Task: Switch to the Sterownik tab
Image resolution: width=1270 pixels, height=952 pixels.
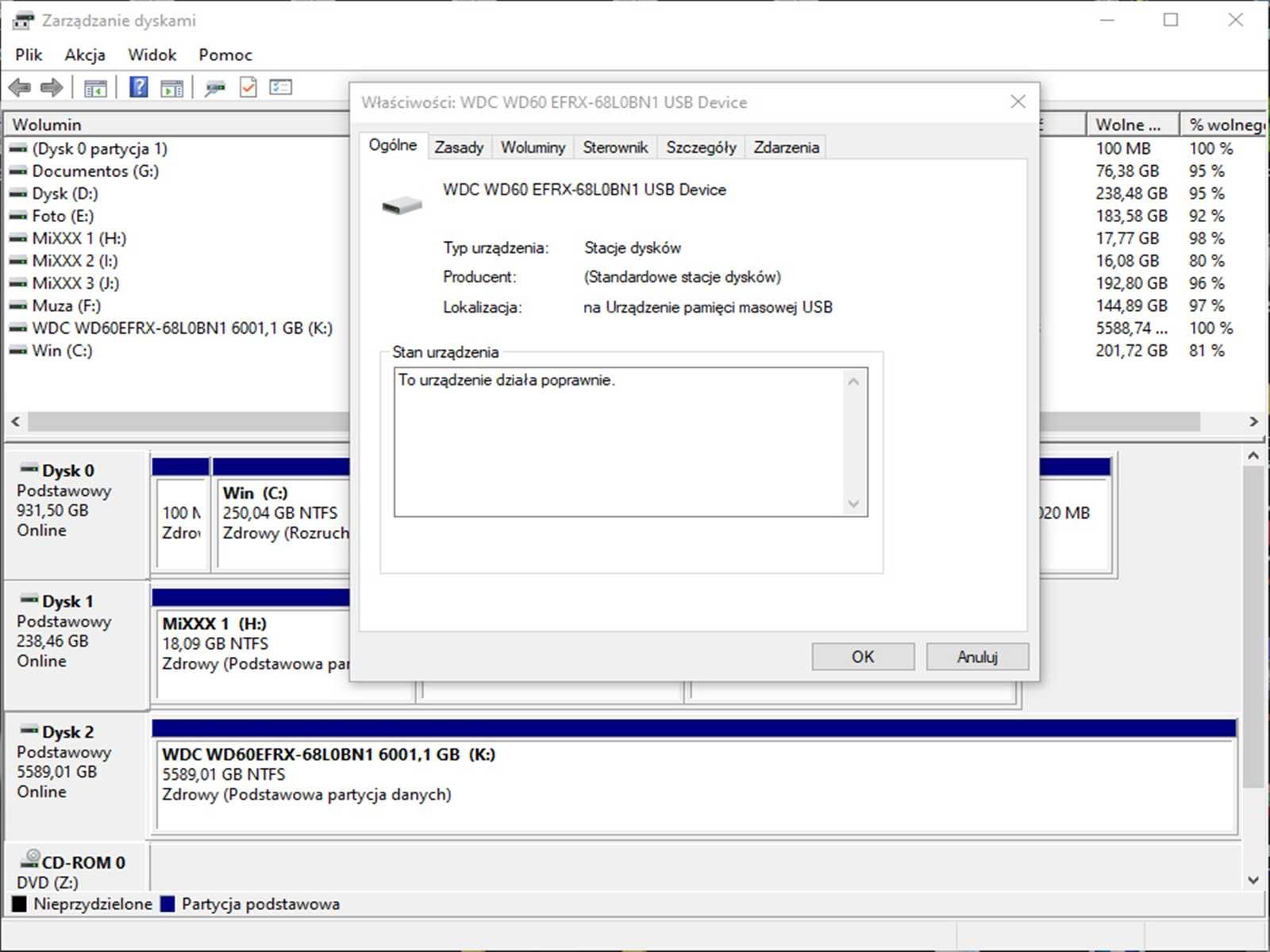Action: (x=615, y=148)
